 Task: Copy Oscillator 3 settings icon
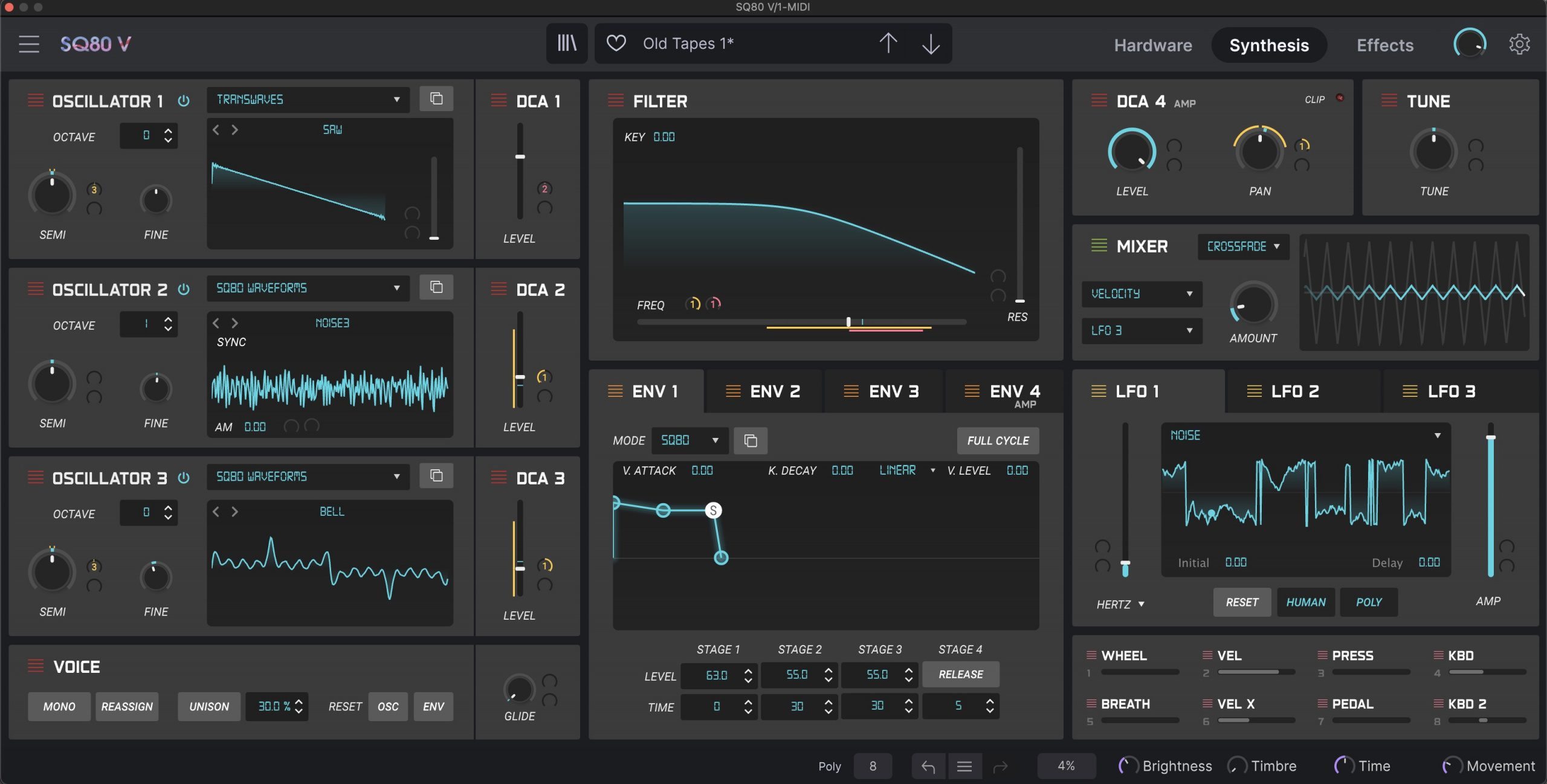click(436, 475)
